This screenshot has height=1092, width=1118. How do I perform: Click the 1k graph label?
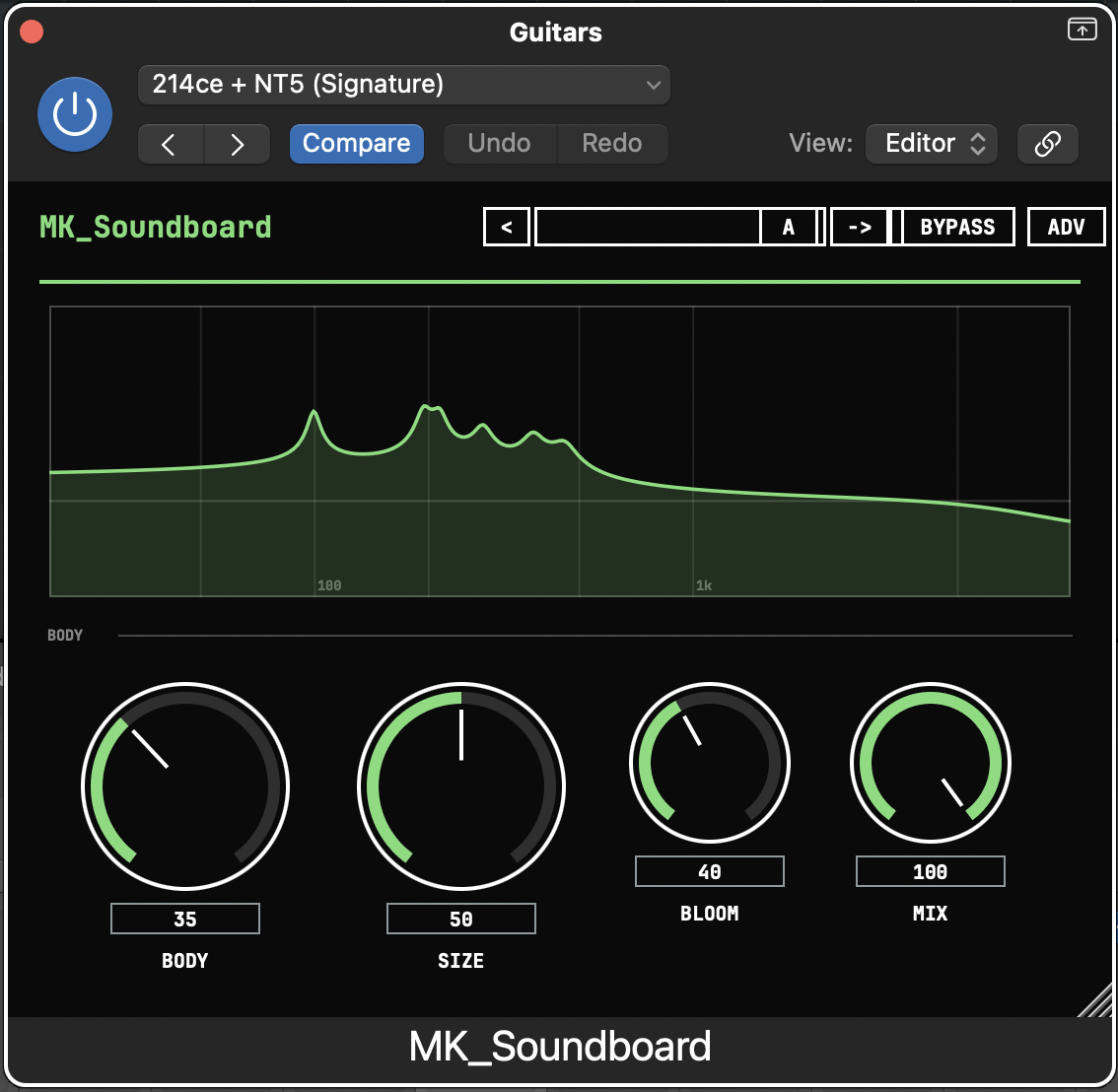click(704, 585)
